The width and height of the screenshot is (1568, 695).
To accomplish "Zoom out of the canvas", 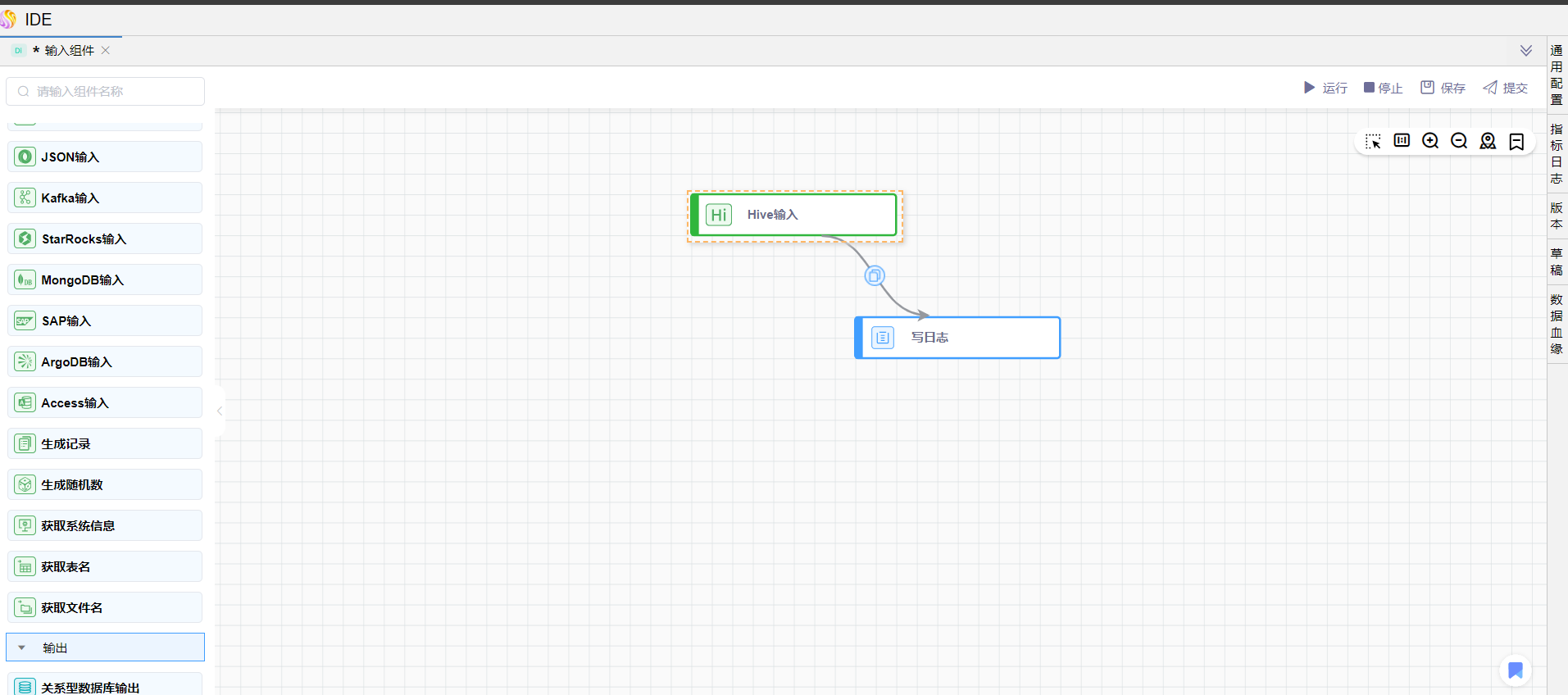I will (1459, 141).
